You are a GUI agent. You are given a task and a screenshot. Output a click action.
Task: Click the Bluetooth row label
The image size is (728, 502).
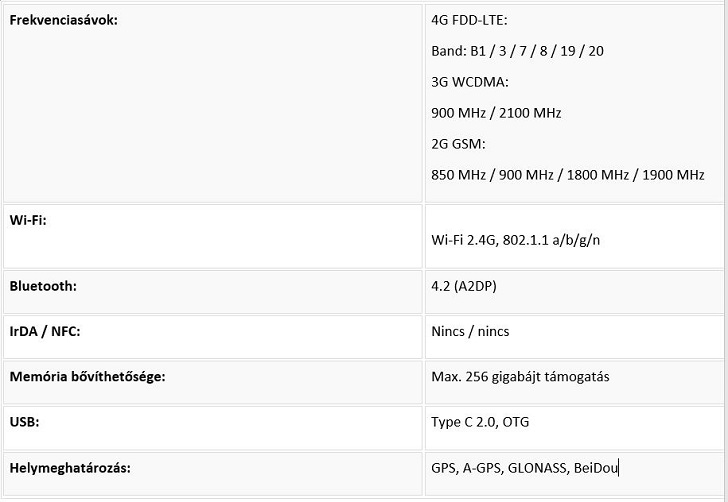pos(43,286)
